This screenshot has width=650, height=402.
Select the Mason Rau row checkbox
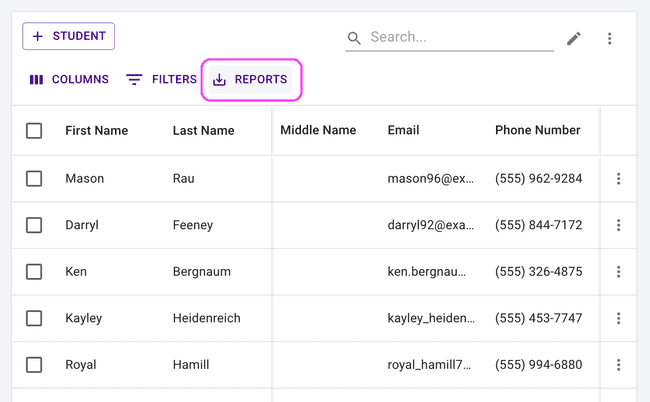(x=34, y=179)
